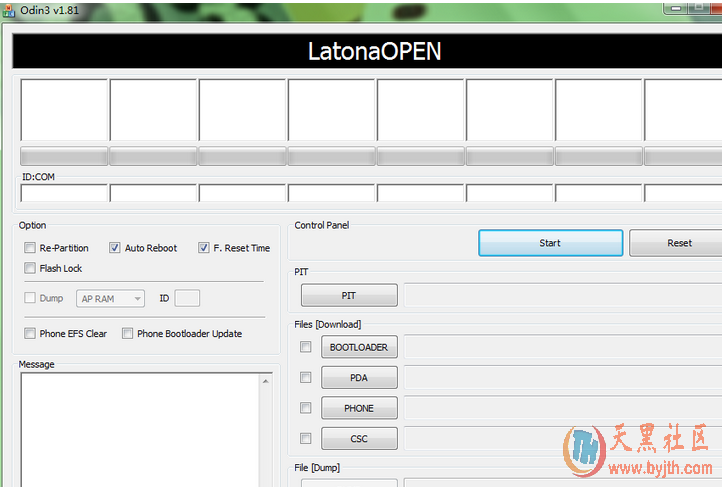Click the Odin3 app icon in title bar
Viewport: 722px width, 487px height.
tap(8, 9)
